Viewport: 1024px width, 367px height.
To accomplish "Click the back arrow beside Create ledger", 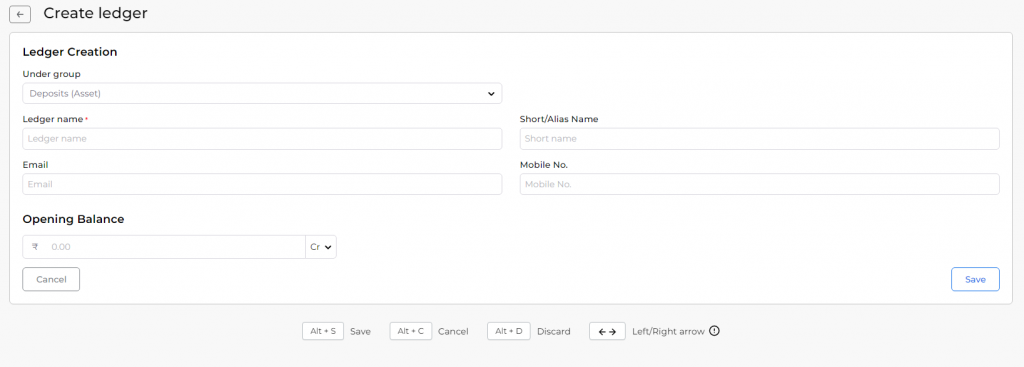I will click(20, 14).
